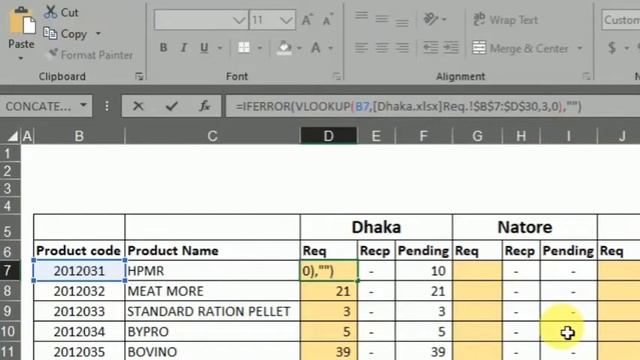
Task: Select the Format Painter tool
Action: pos(91,55)
